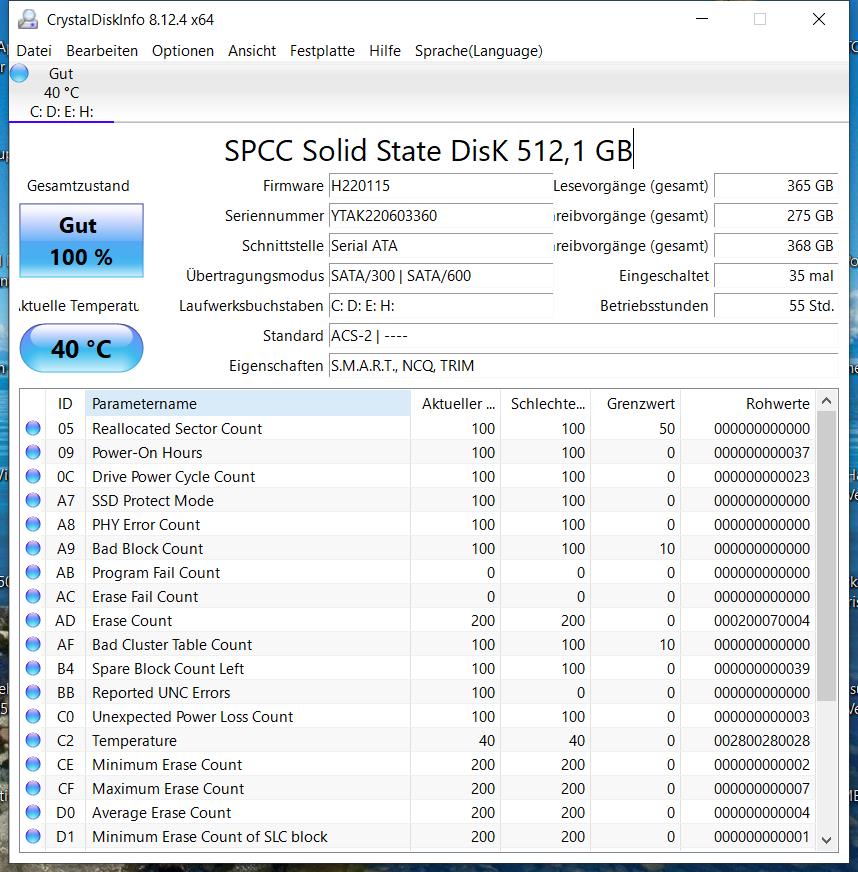
Task: Open the Bearbeiten menu
Action: point(102,51)
